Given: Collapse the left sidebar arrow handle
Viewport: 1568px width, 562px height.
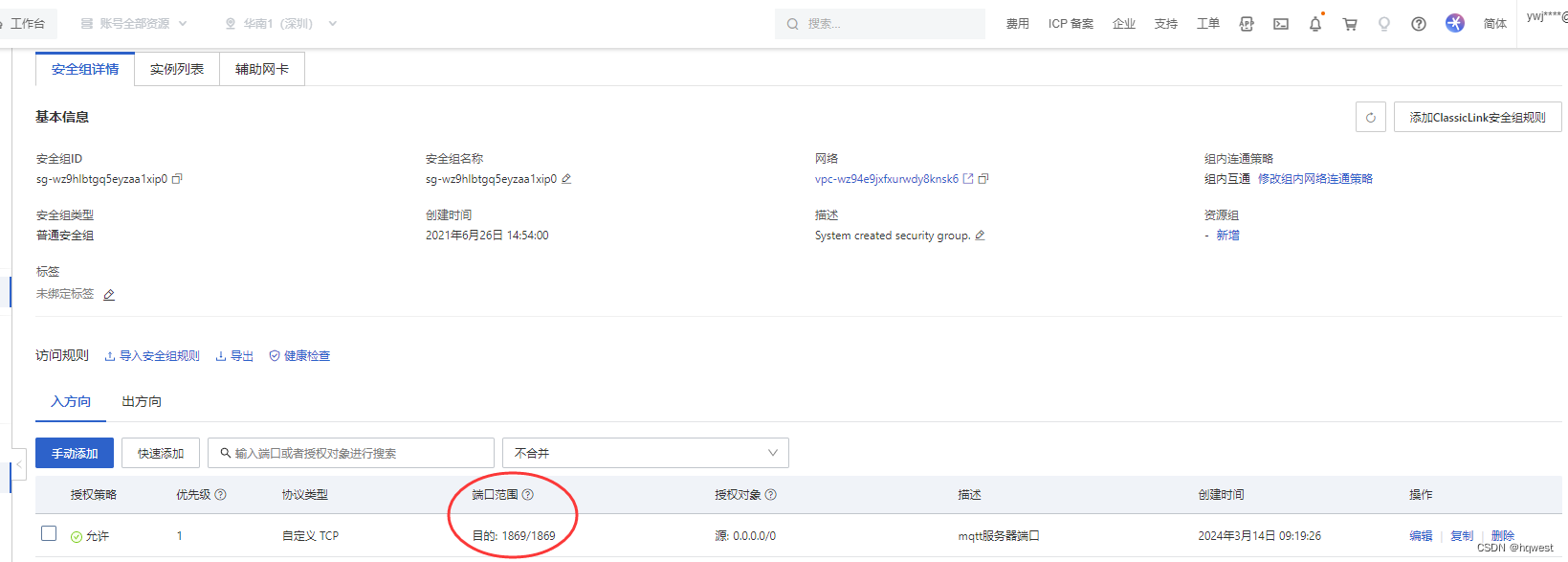Looking at the screenshot, I should pyautogui.click(x=17, y=464).
